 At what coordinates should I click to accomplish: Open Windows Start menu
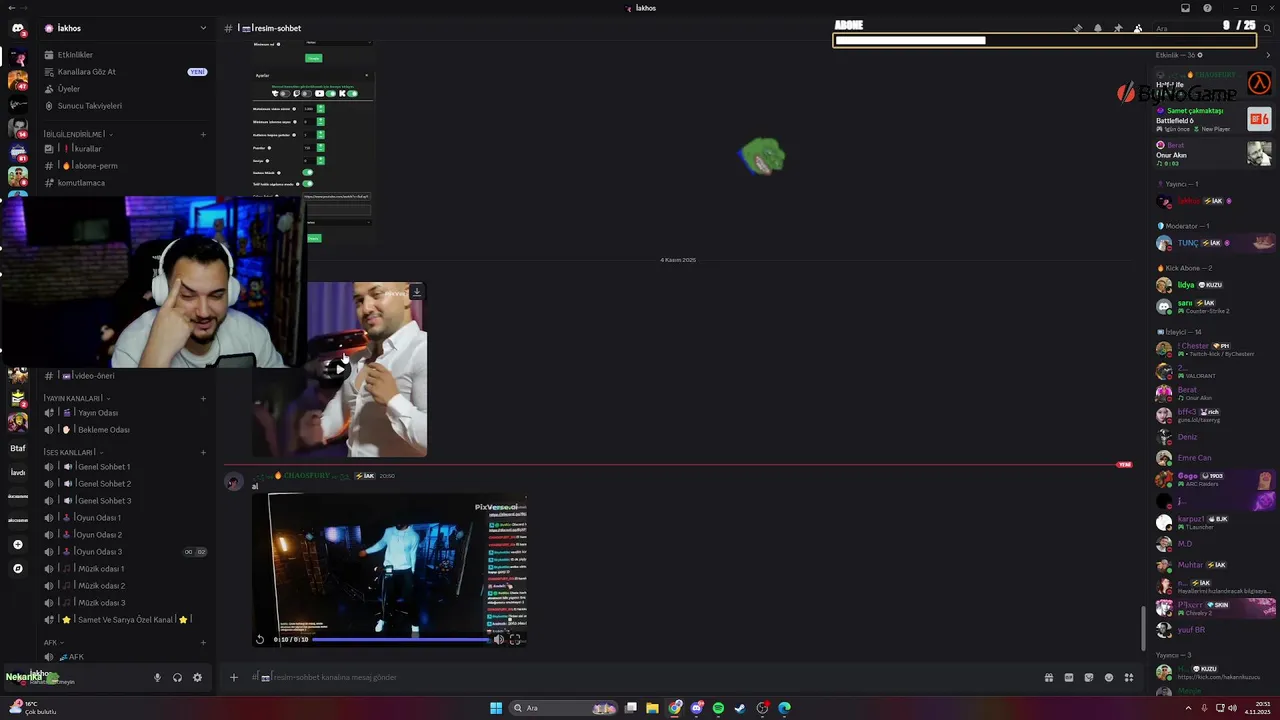point(496,708)
